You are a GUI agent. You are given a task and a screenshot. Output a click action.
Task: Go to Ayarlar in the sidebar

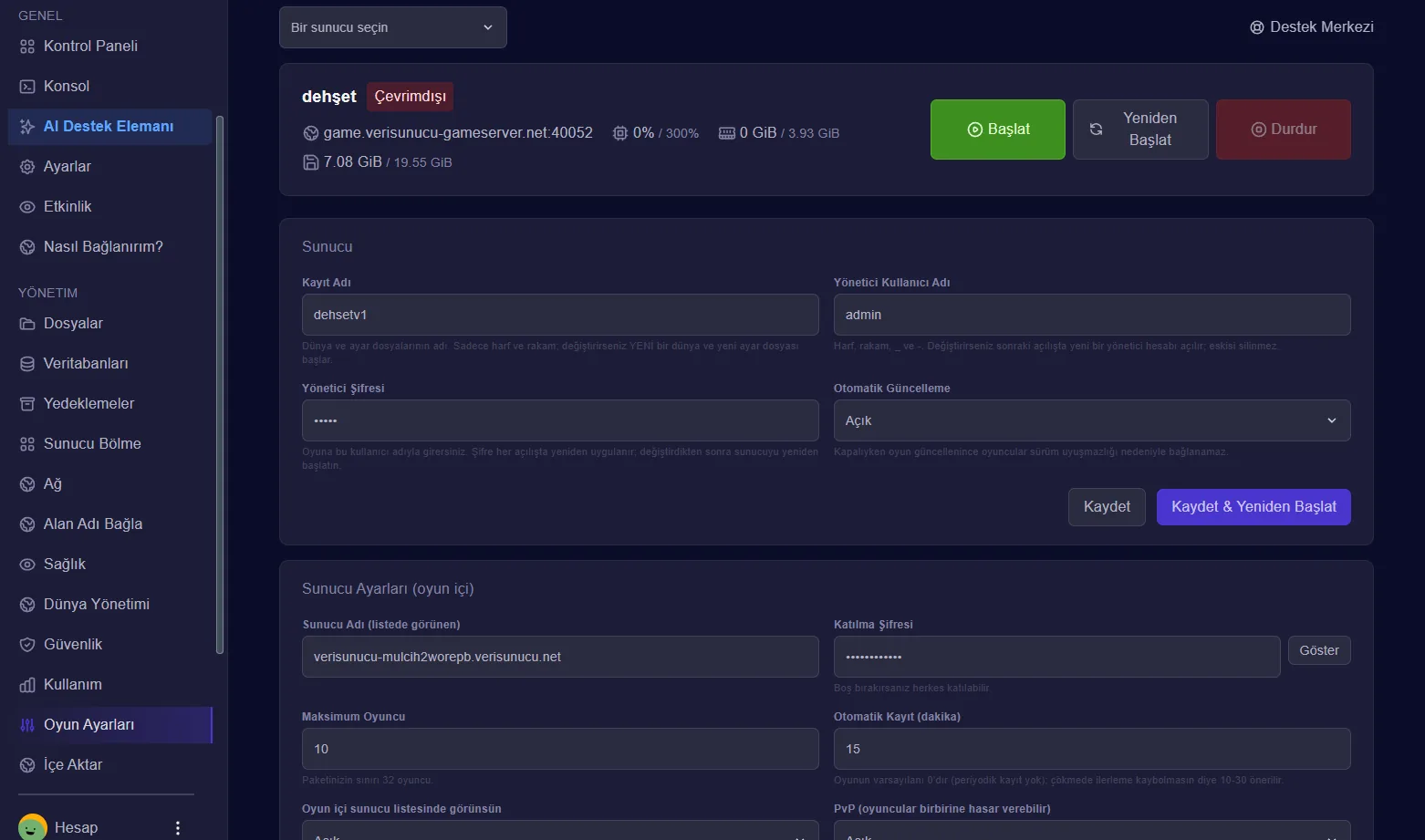(109, 166)
